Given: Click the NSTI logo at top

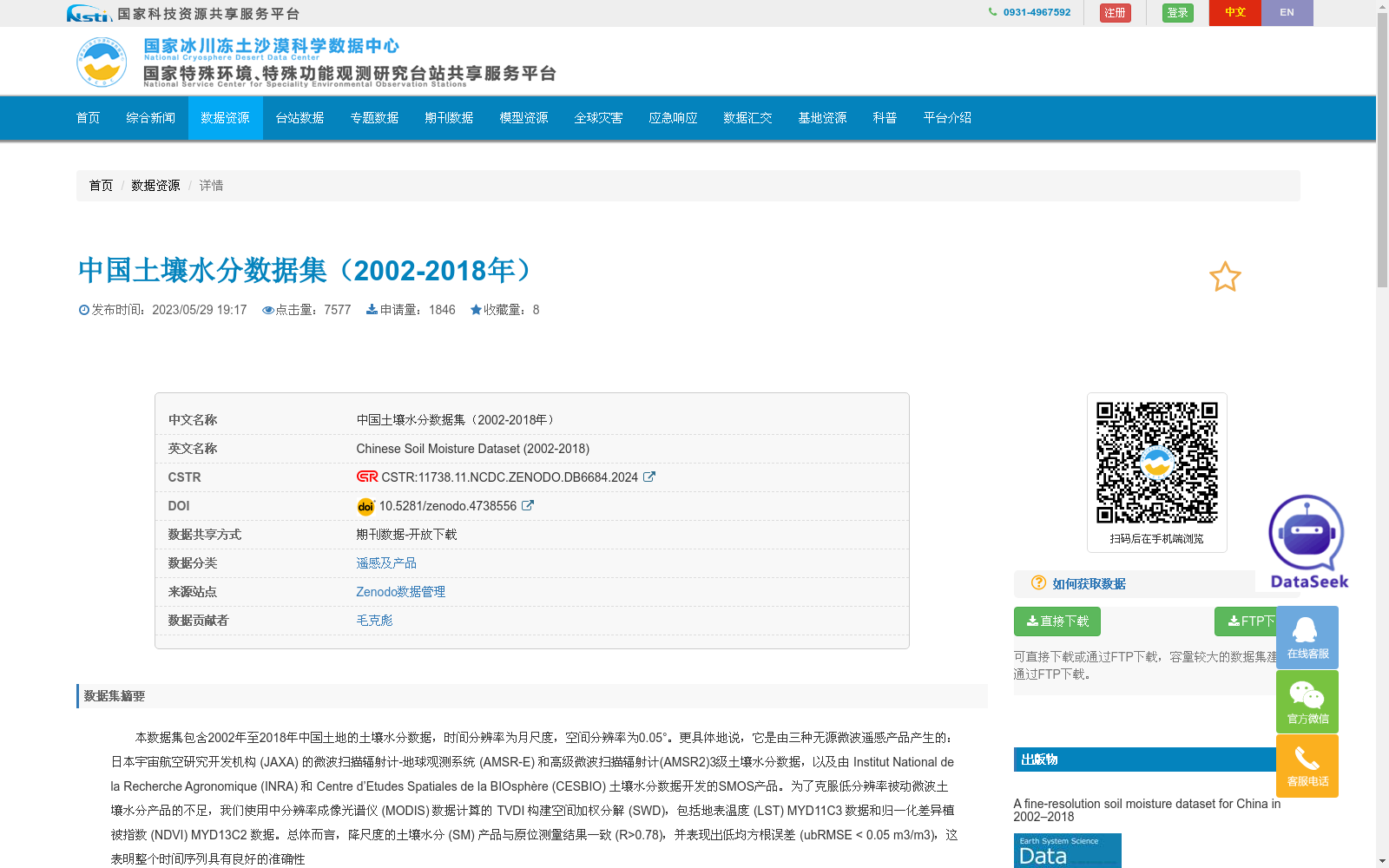Looking at the screenshot, I should click(89, 13).
